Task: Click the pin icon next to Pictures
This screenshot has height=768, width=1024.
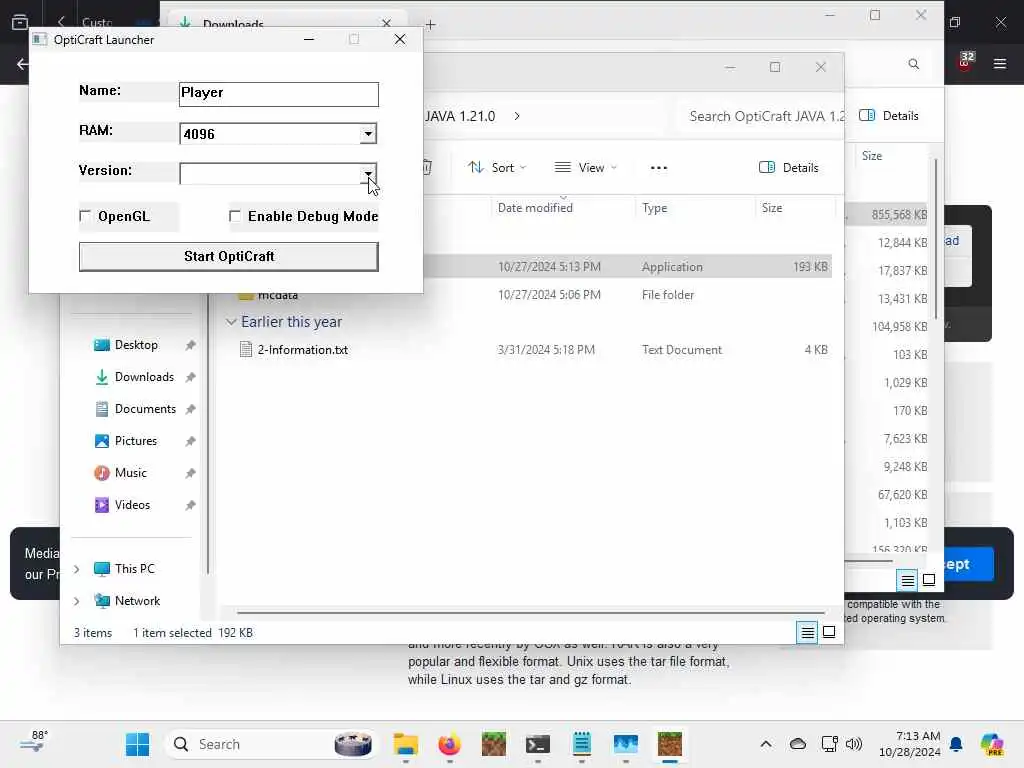Action: pyautogui.click(x=190, y=441)
